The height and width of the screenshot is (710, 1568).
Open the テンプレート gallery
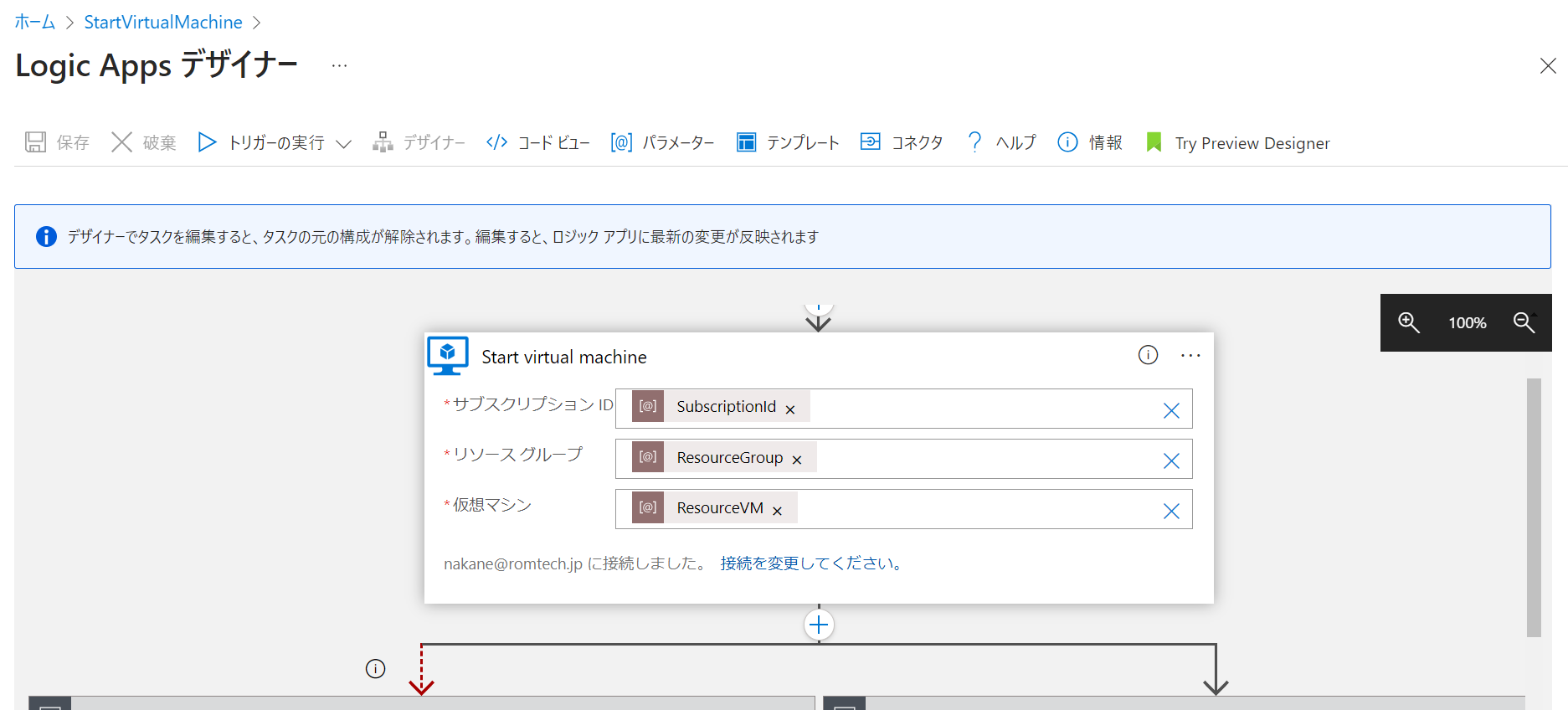pos(788,142)
